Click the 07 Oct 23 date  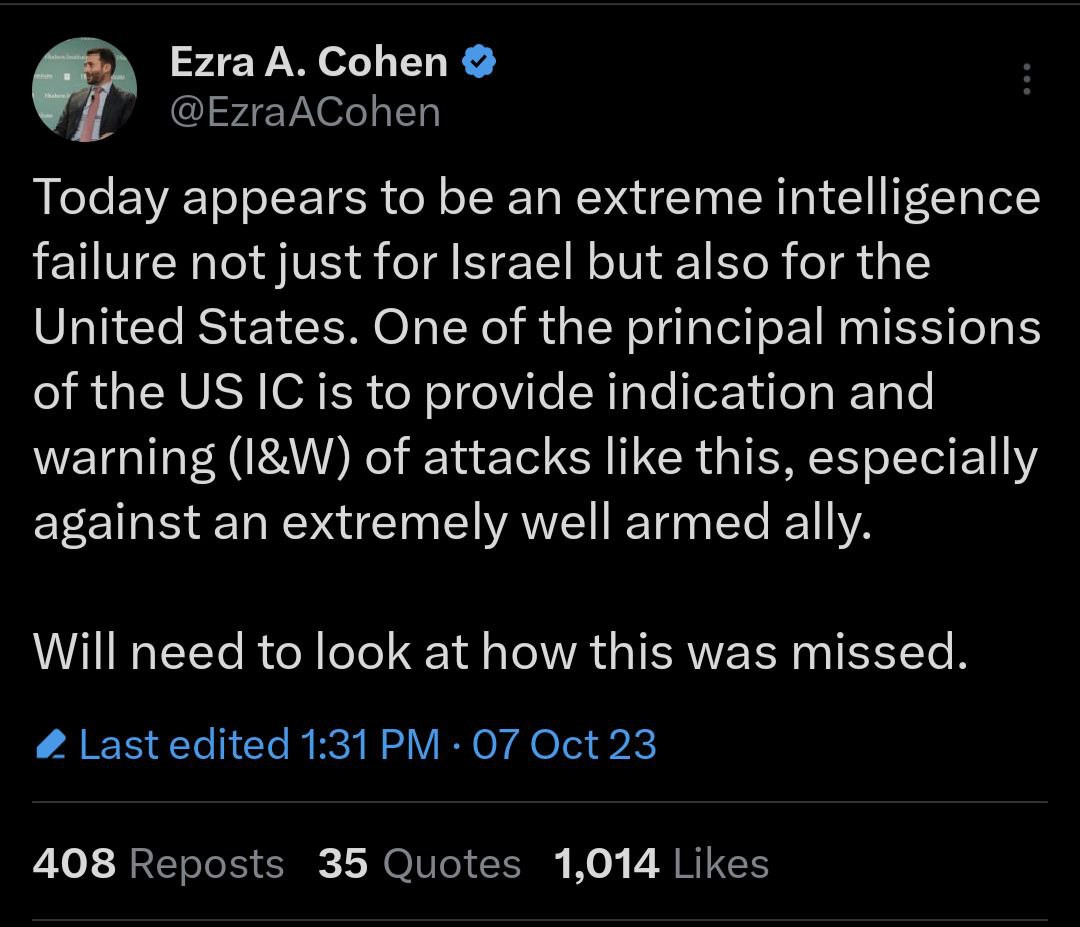[x=564, y=746]
